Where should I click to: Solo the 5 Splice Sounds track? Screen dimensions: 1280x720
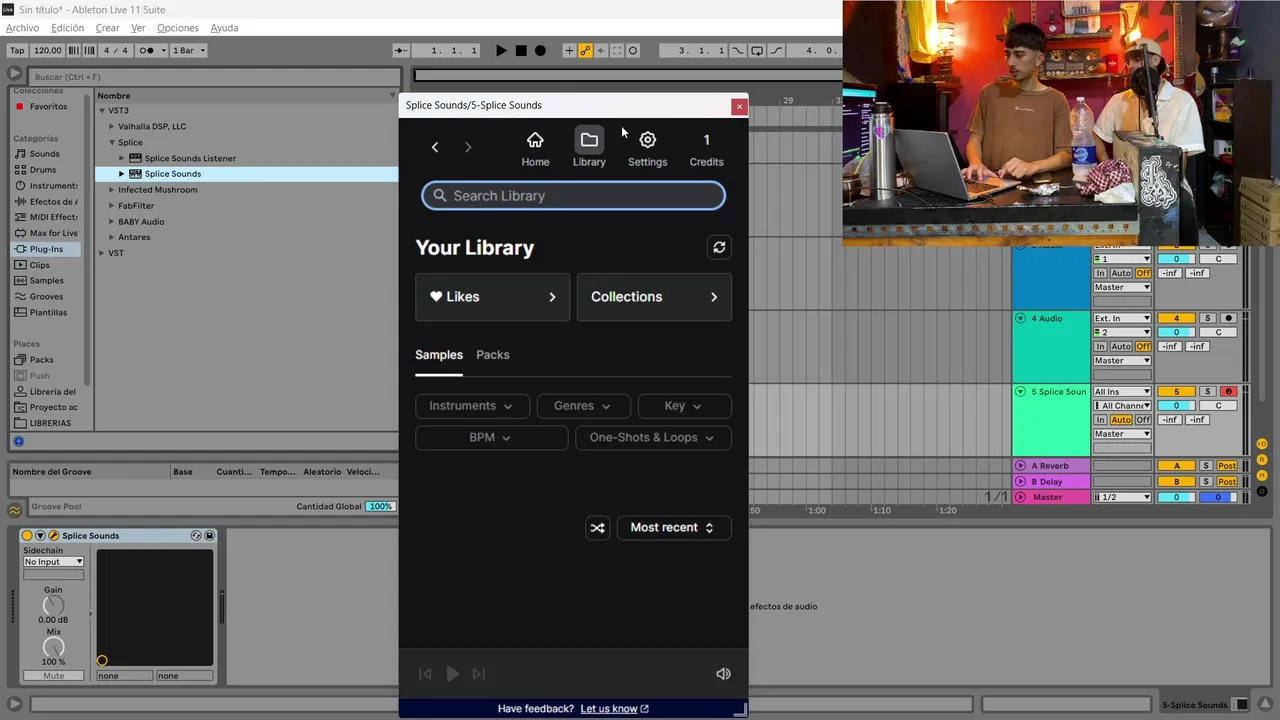pos(1207,392)
